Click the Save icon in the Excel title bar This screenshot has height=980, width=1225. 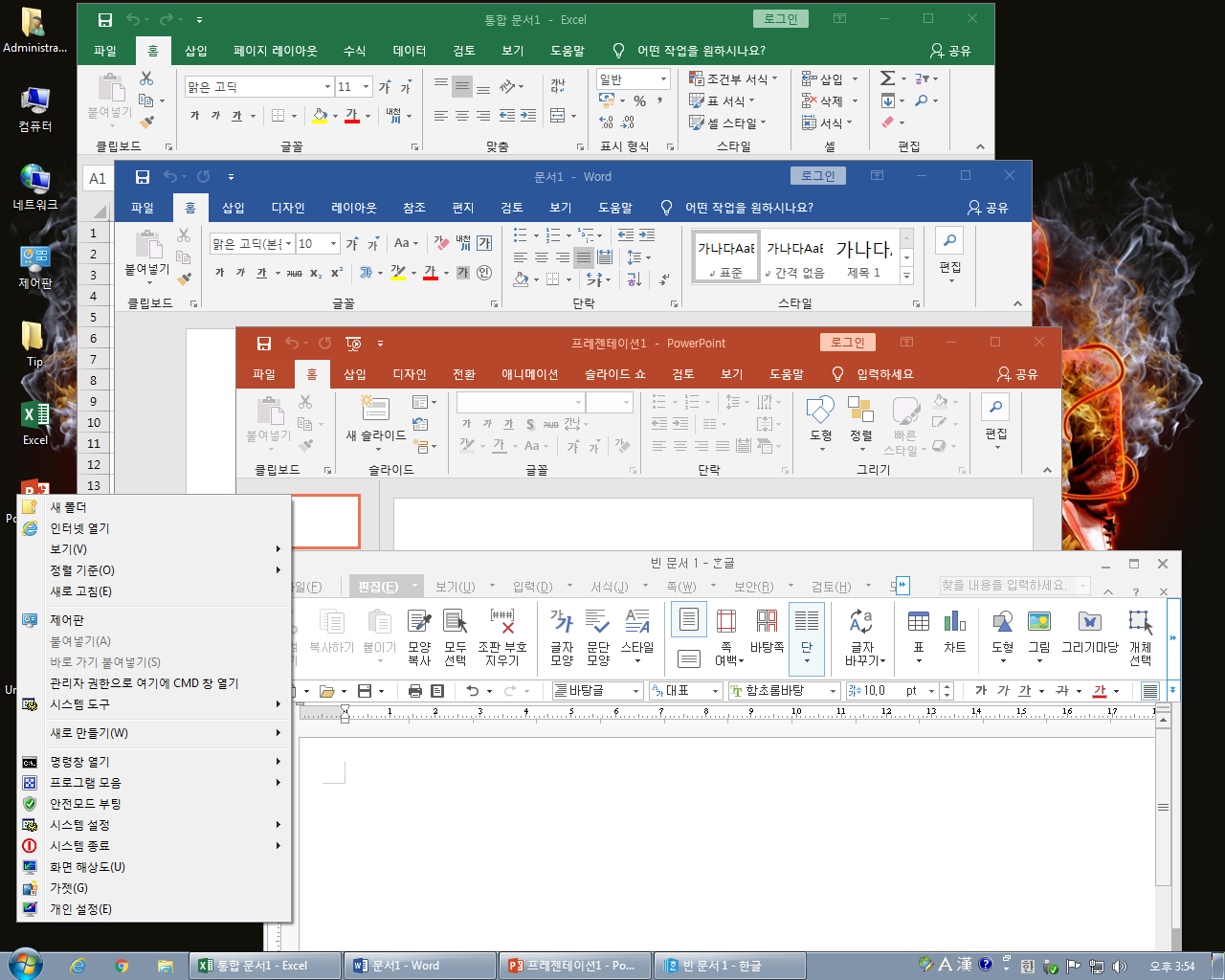pos(105,19)
